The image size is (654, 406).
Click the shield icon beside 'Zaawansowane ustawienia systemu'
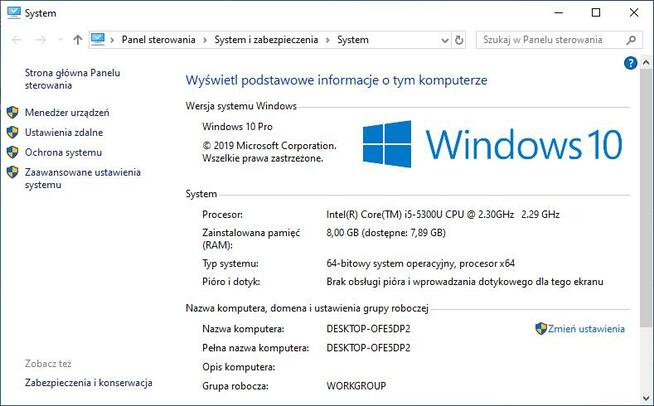13,172
